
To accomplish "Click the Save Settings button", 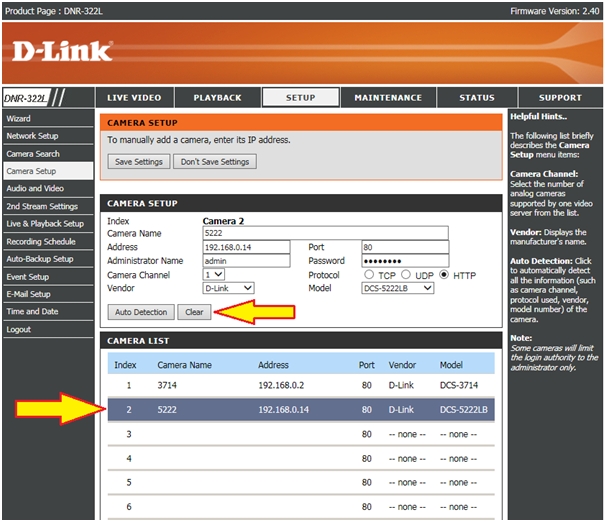I will tap(138, 161).
